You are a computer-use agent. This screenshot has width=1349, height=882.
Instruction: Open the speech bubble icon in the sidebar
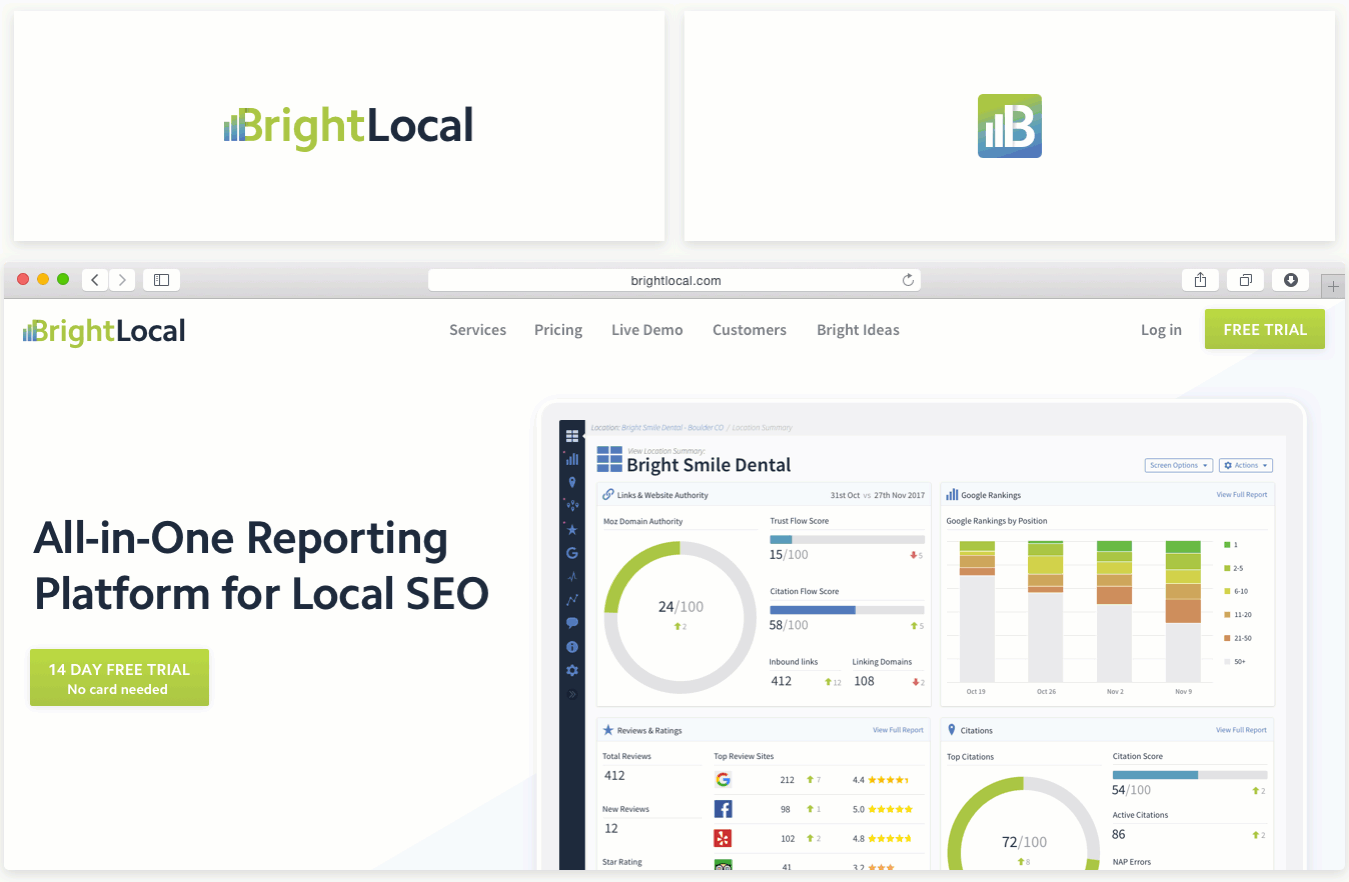point(572,623)
